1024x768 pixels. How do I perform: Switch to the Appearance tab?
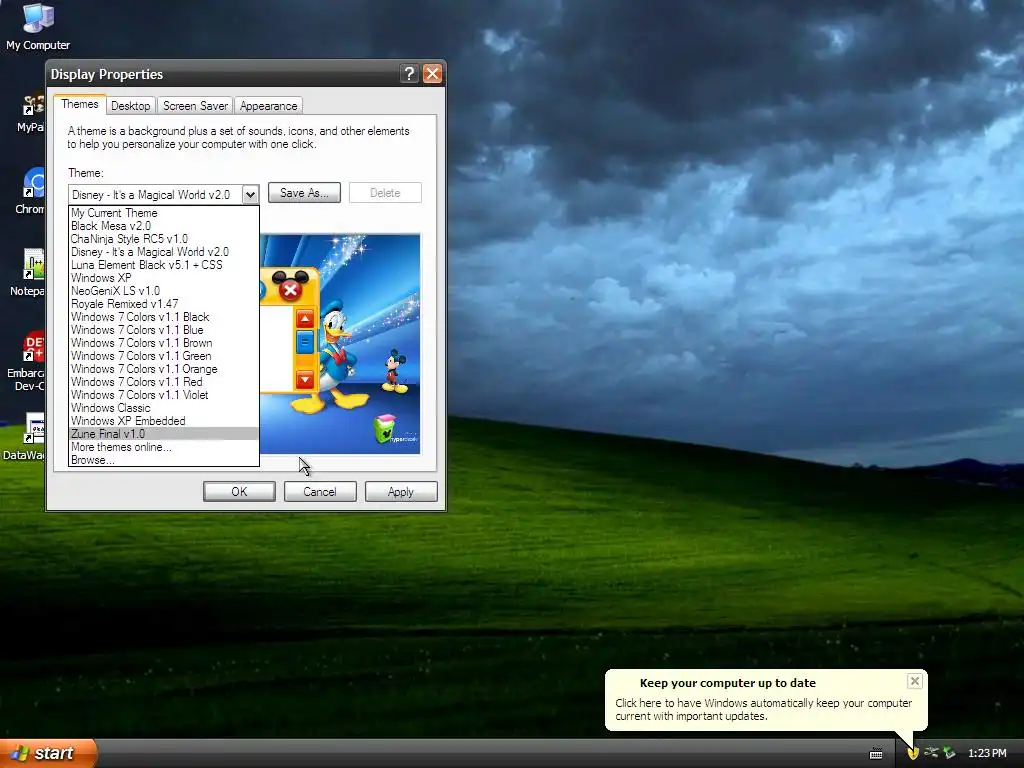point(268,106)
